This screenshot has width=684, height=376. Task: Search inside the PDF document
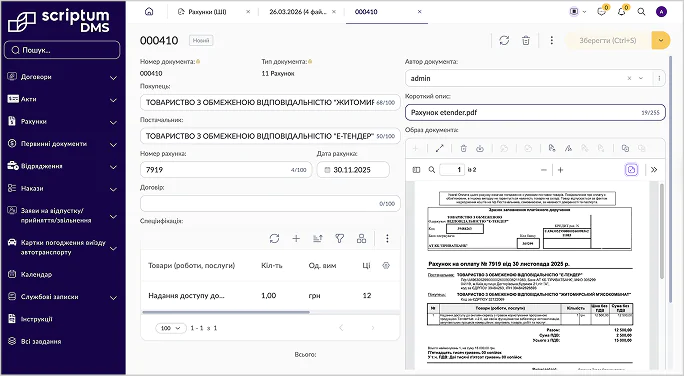coord(431,170)
